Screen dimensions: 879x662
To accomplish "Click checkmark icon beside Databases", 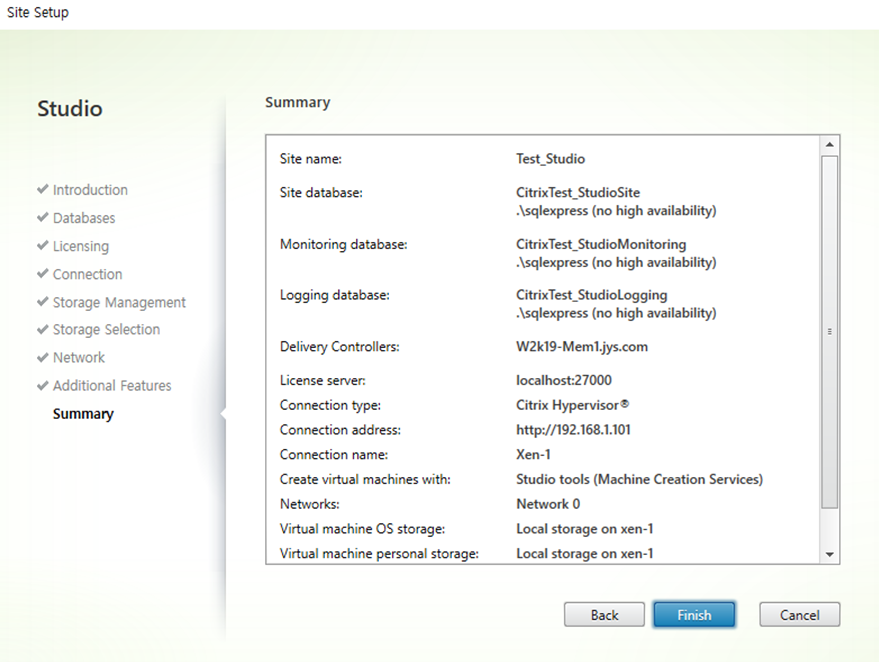I will click(43, 217).
